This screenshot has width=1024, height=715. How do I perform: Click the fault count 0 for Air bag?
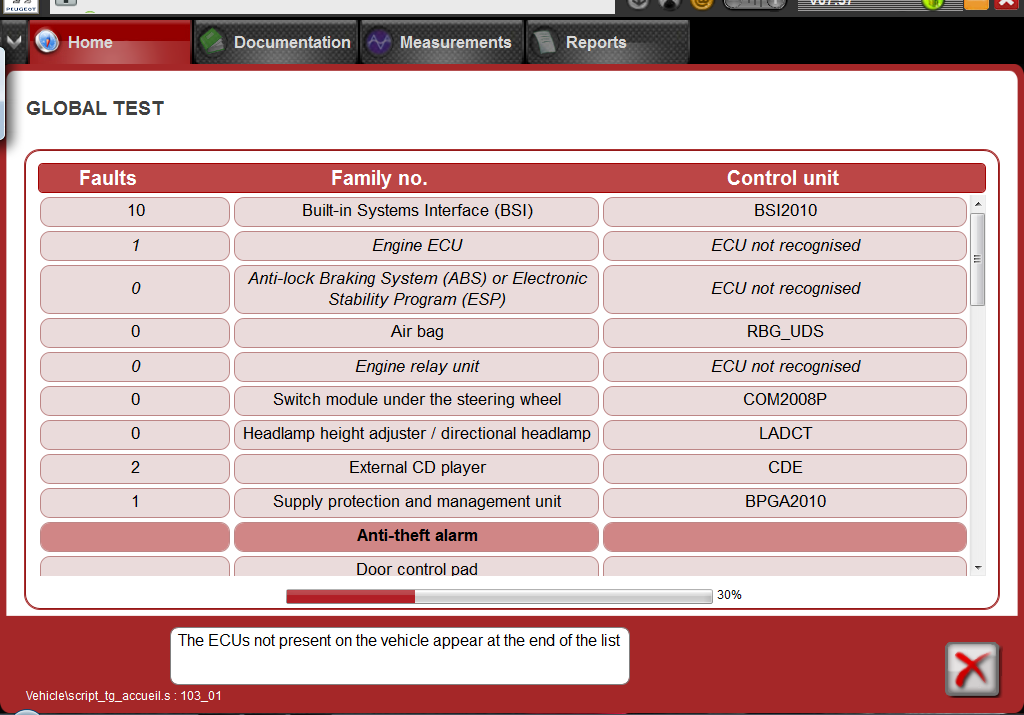click(135, 332)
